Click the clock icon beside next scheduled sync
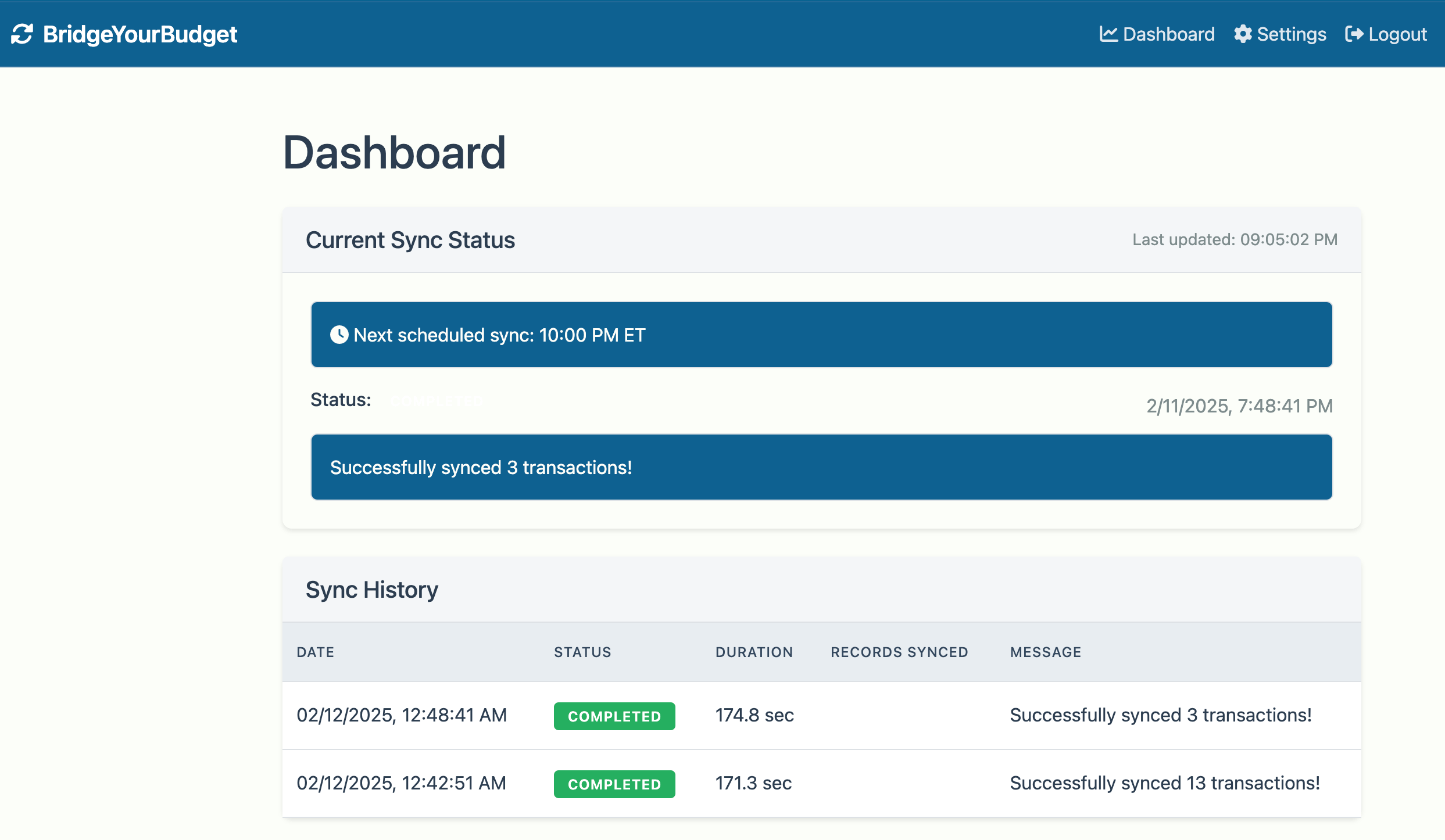The height and width of the screenshot is (840, 1445). pos(339,335)
